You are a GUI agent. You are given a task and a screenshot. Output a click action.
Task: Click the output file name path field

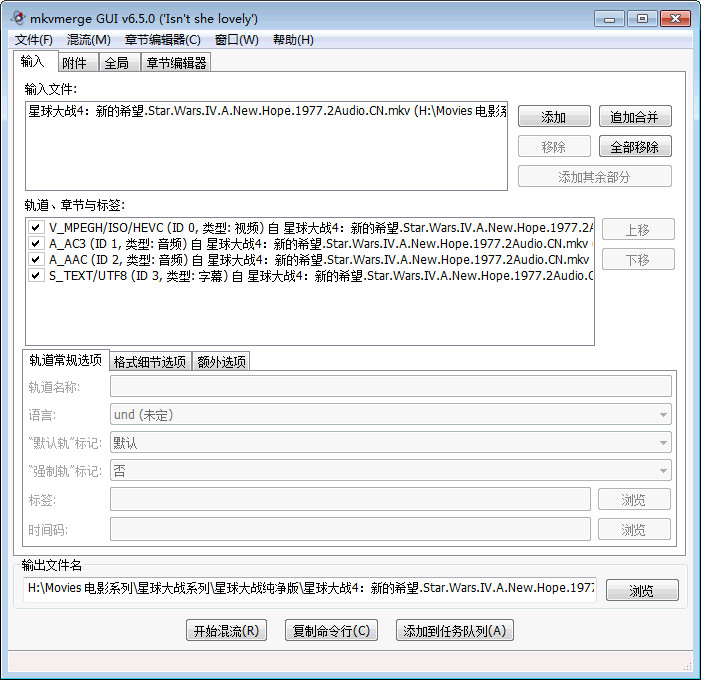click(x=309, y=589)
